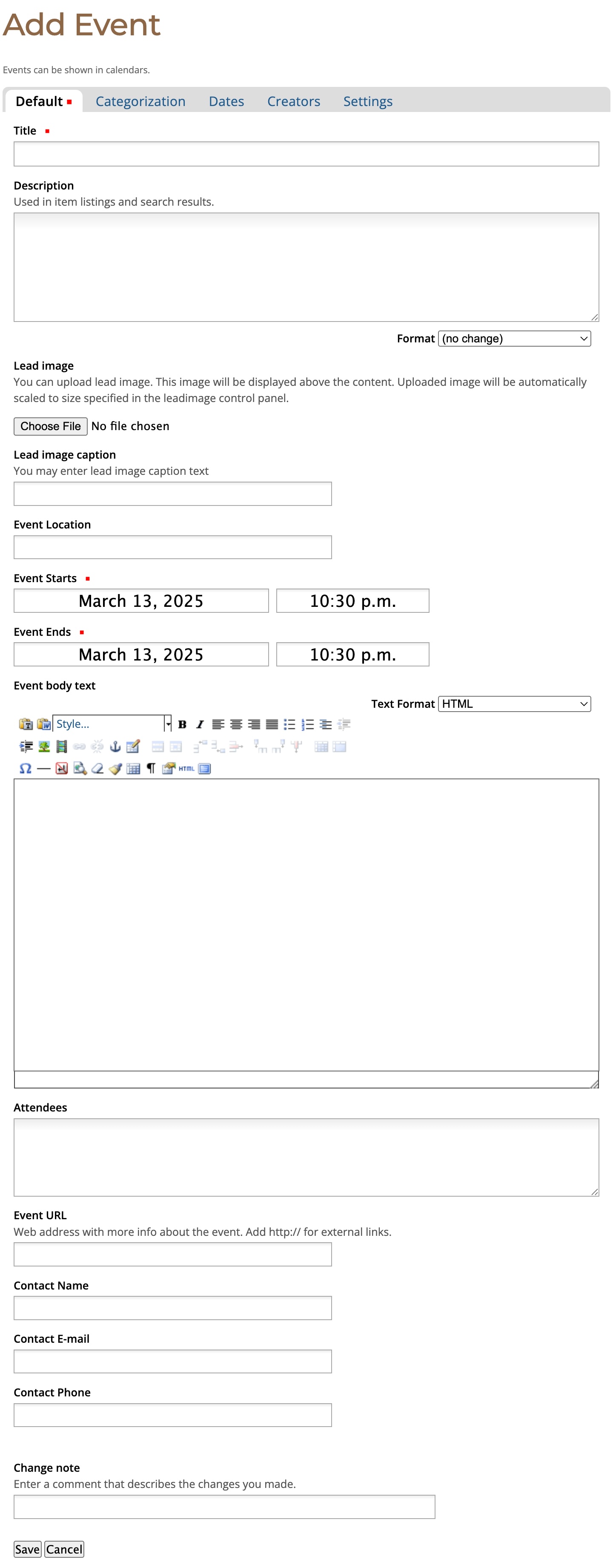Switch to the Categorization tab
Screen dimensions: 613x1568
click(x=140, y=101)
